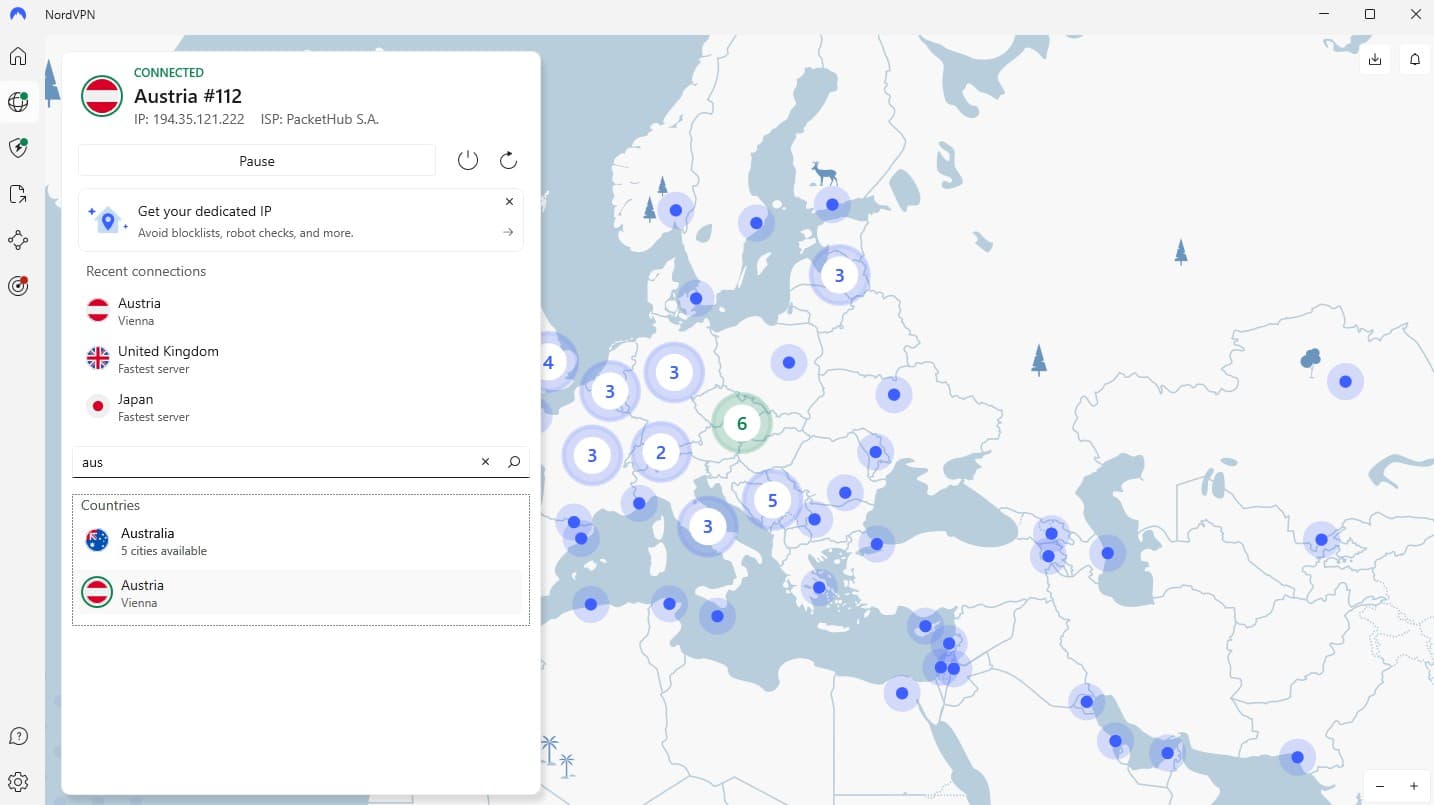Click the Countries heading
1434x805 pixels.
(x=110, y=505)
